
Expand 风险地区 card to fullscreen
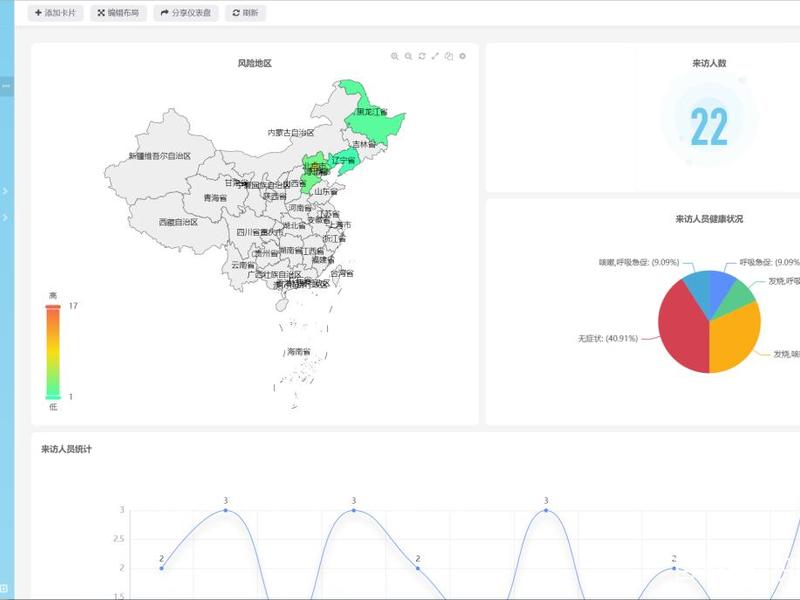[x=435, y=56]
